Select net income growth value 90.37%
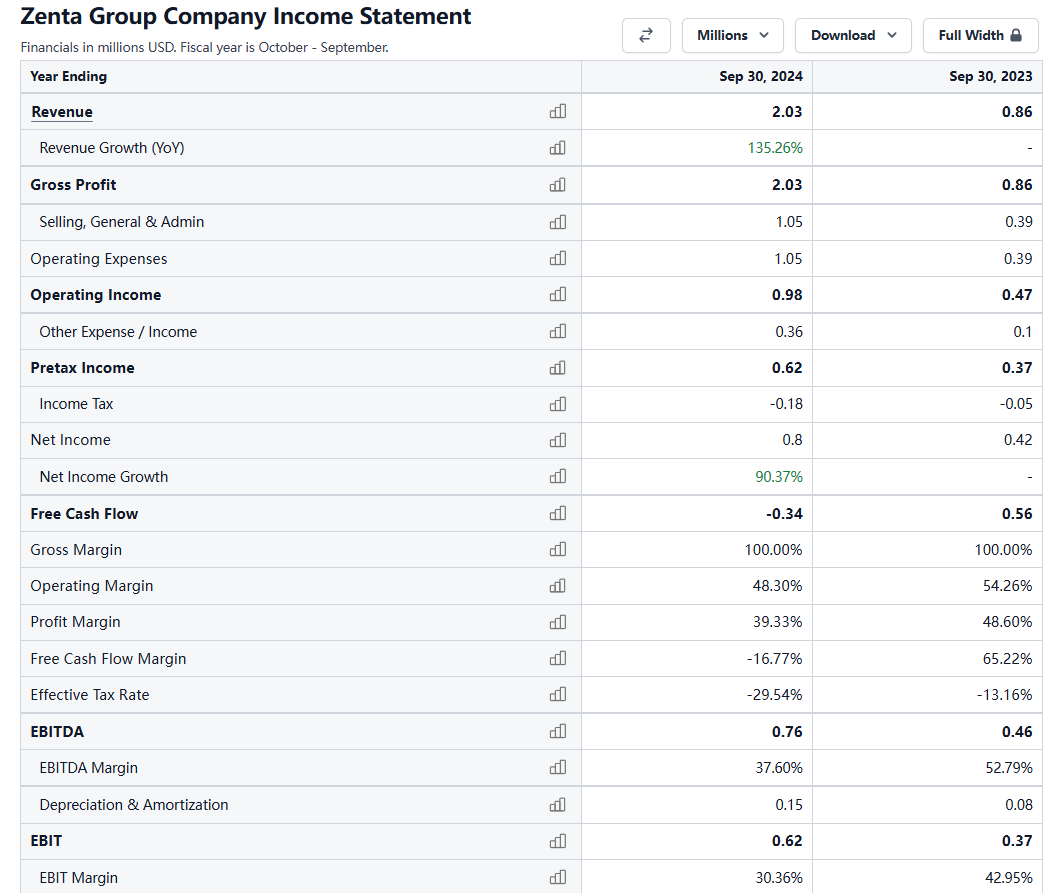Screen dimensions: 1061x893 [779, 476]
